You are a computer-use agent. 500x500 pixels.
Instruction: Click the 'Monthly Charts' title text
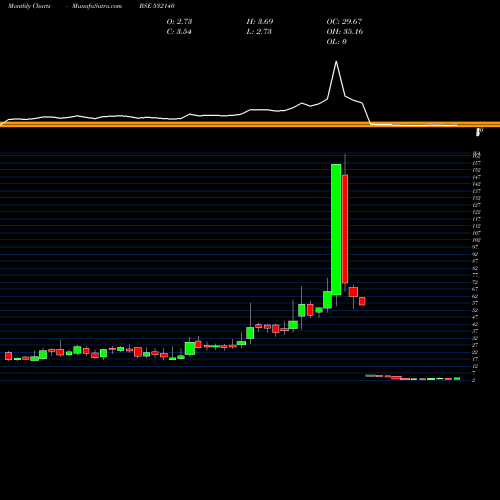click(x=29, y=6)
